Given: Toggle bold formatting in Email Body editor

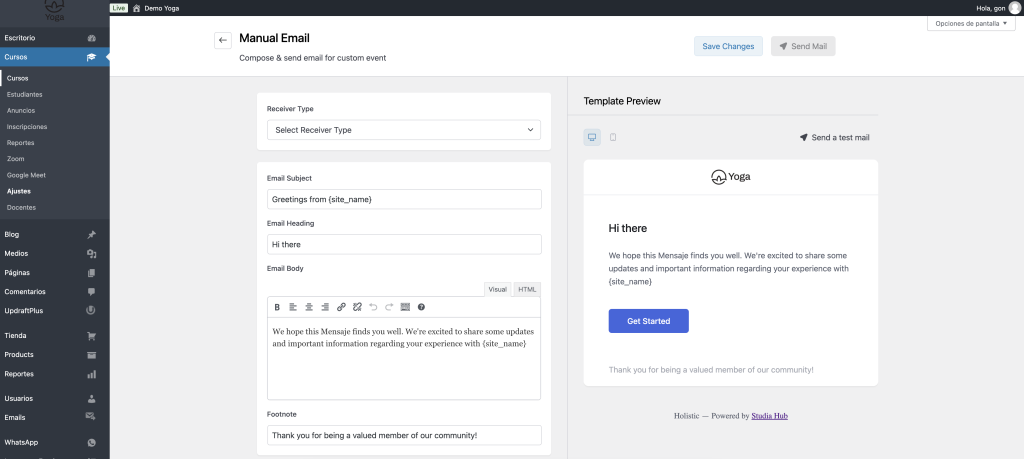Looking at the screenshot, I should tap(277, 307).
